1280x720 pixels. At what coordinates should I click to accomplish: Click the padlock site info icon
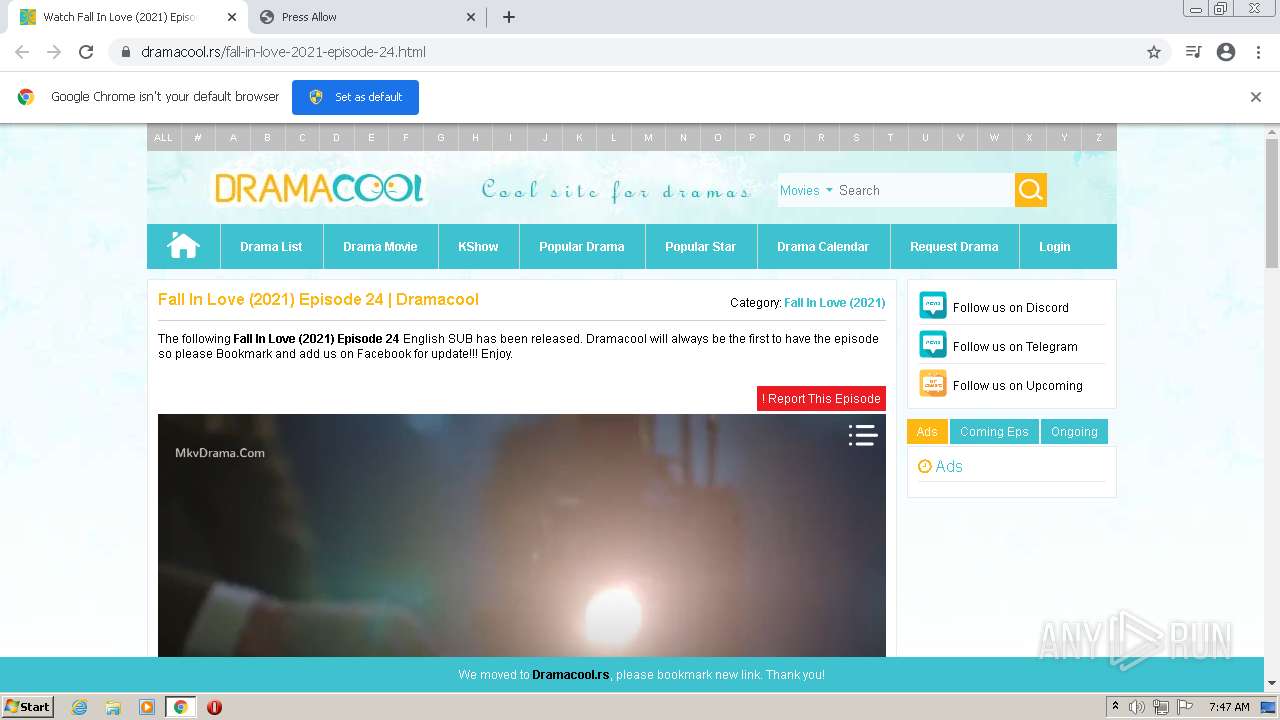126,52
